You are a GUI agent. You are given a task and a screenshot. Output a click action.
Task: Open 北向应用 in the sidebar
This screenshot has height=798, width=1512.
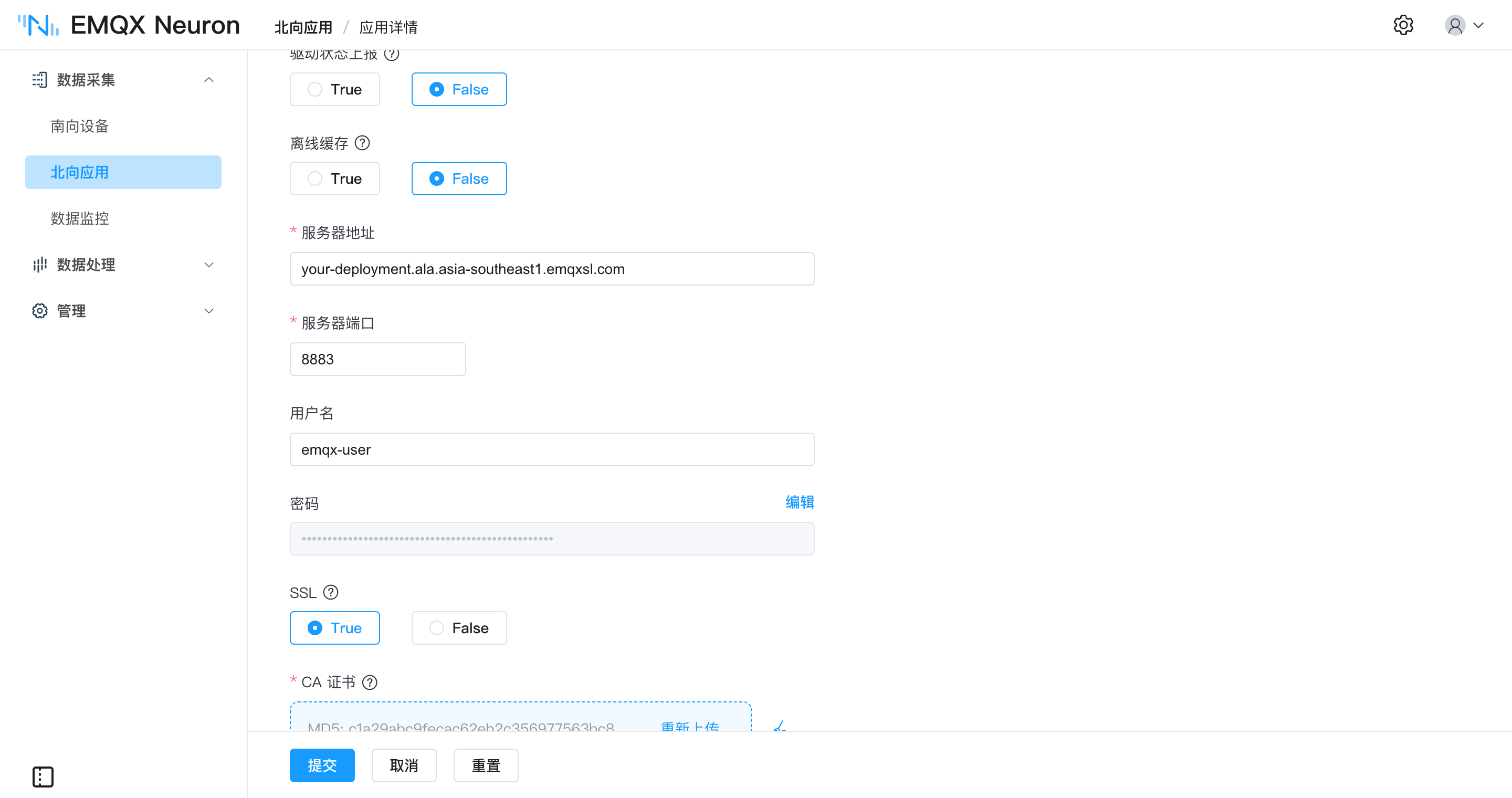coord(123,173)
